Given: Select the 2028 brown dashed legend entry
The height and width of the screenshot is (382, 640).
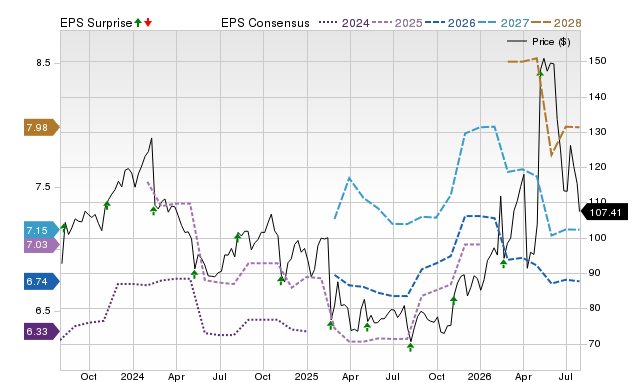Looking at the screenshot, I should (x=556, y=23).
